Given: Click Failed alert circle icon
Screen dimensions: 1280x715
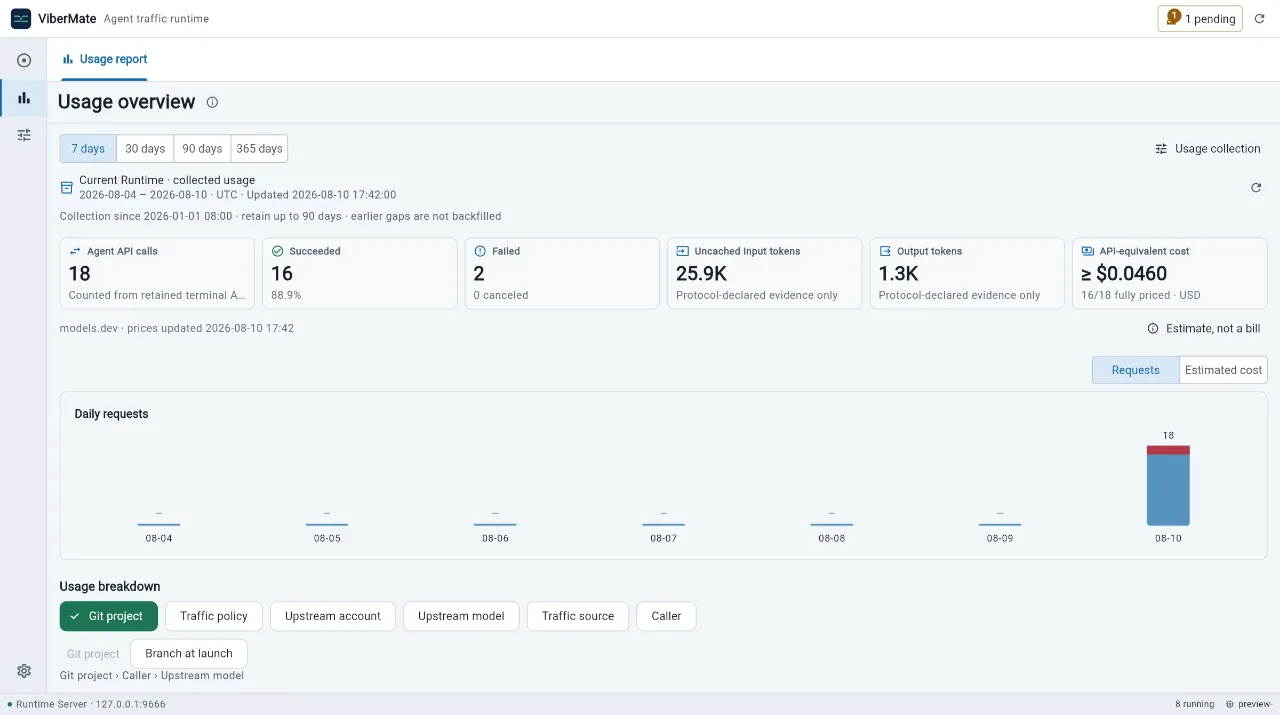Looking at the screenshot, I should coord(480,251).
